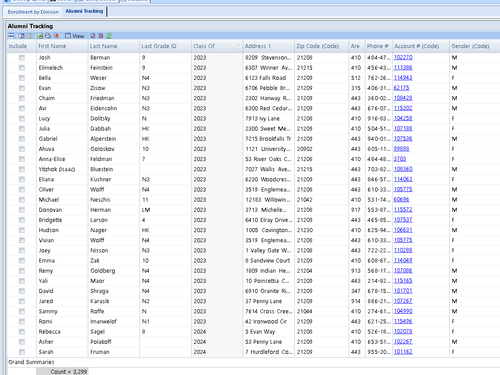This screenshot has height=375, width=500.
Task: Refresh the grid with the green arrows icon
Action: coord(109,36)
